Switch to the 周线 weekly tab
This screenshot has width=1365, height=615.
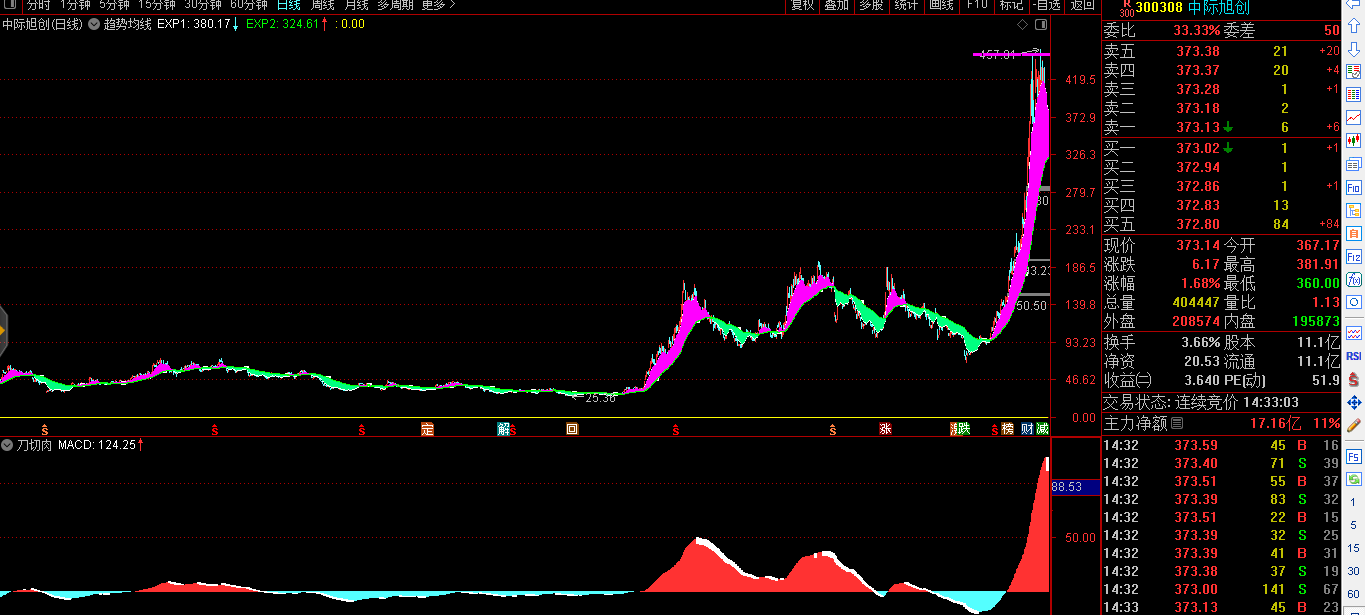322,5
